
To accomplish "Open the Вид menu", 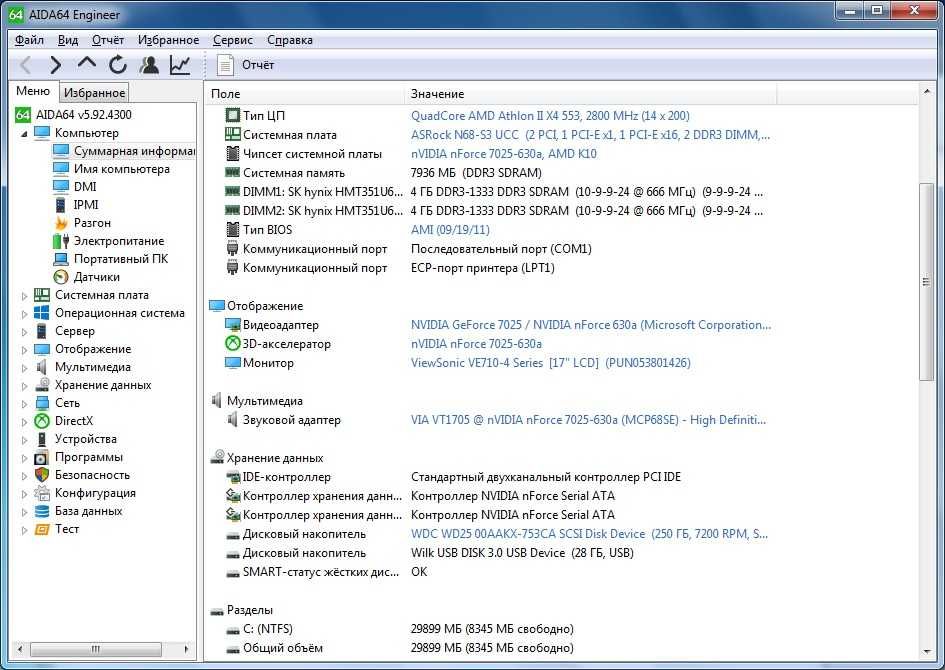I will tap(68, 40).
